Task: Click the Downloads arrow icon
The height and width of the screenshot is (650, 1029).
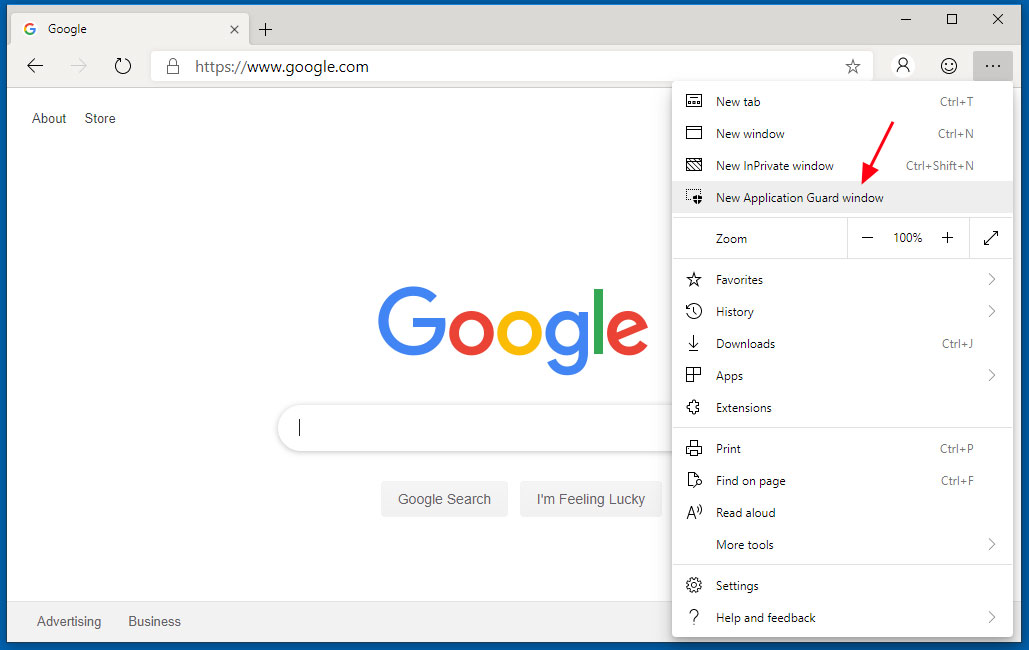Action: click(693, 343)
